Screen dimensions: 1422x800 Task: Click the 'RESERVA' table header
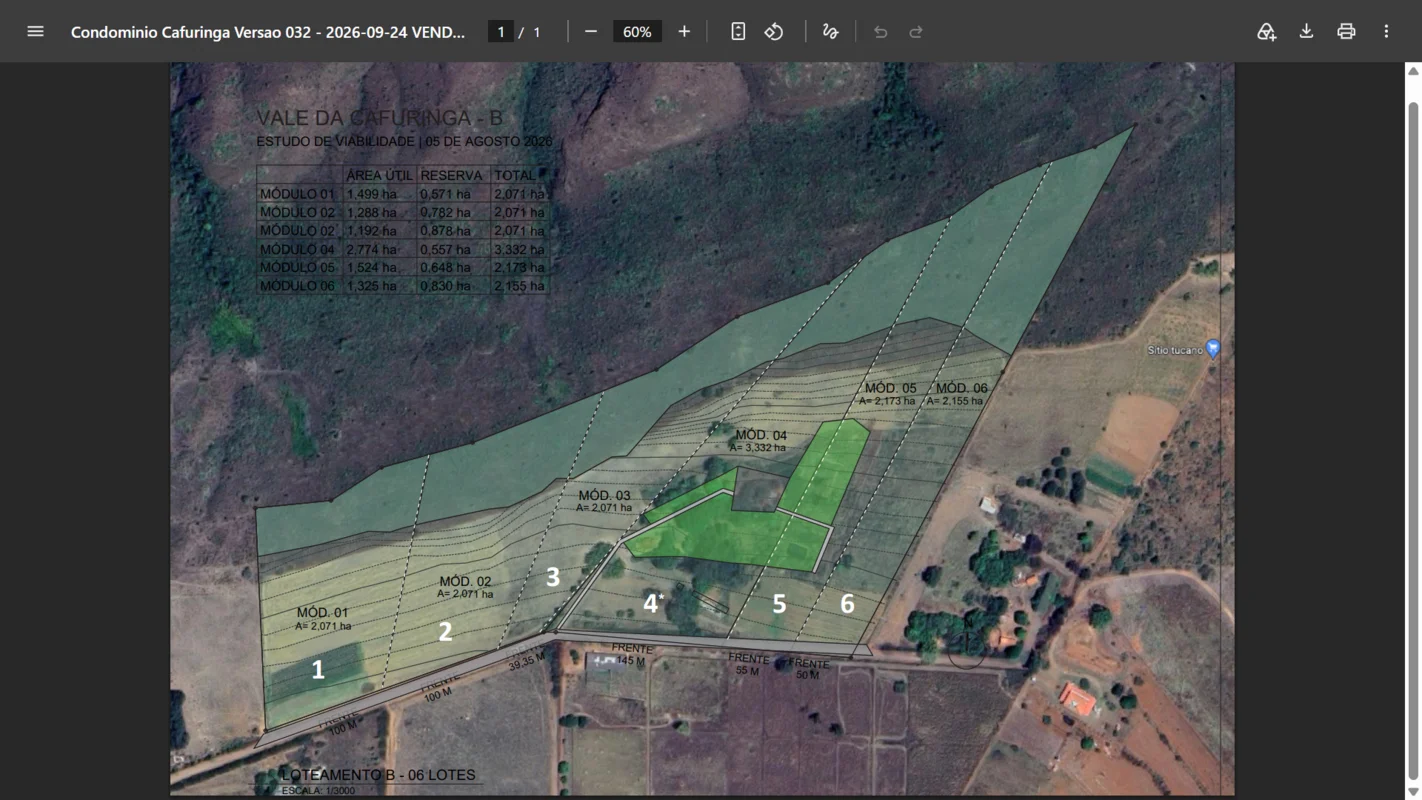tap(451, 176)
